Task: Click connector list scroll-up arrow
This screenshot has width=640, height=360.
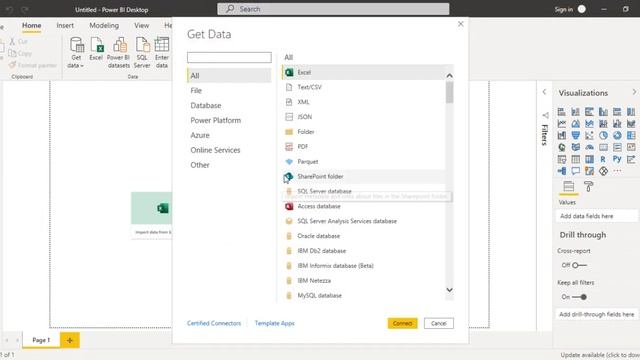Action: [449, 76]
